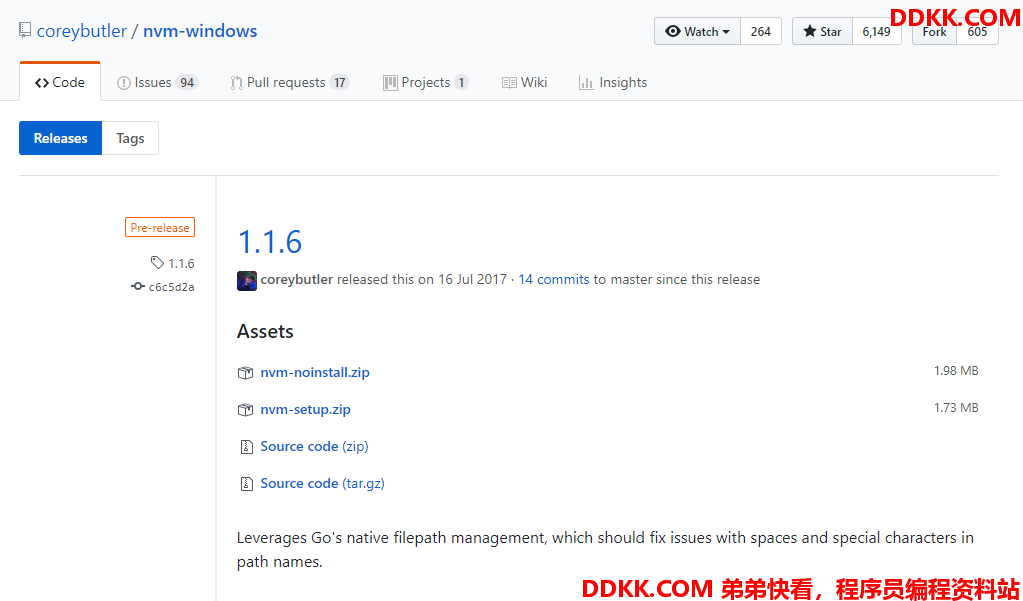Switch to the Issues tab
This screenshot has width=1023, height=601.
[157, 82]
